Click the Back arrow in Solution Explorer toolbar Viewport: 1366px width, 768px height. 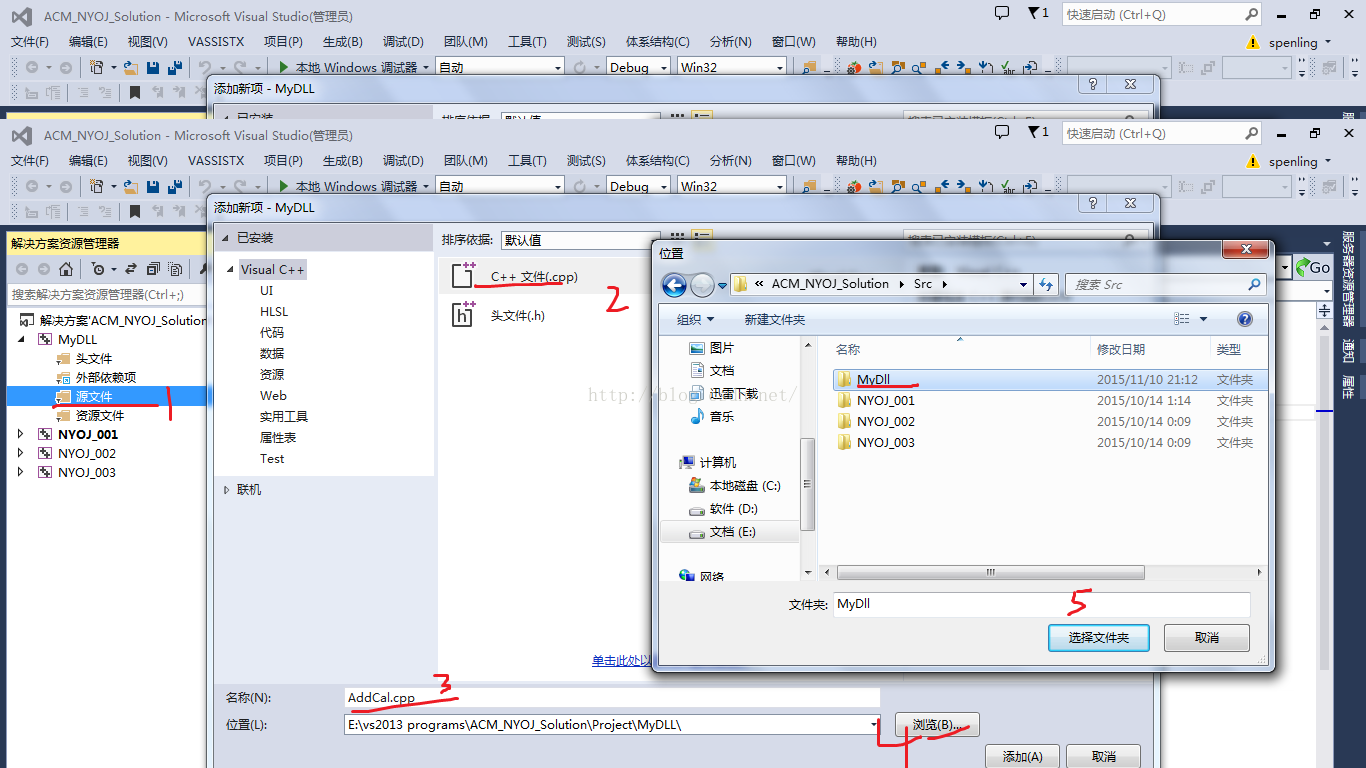point(21,269)
